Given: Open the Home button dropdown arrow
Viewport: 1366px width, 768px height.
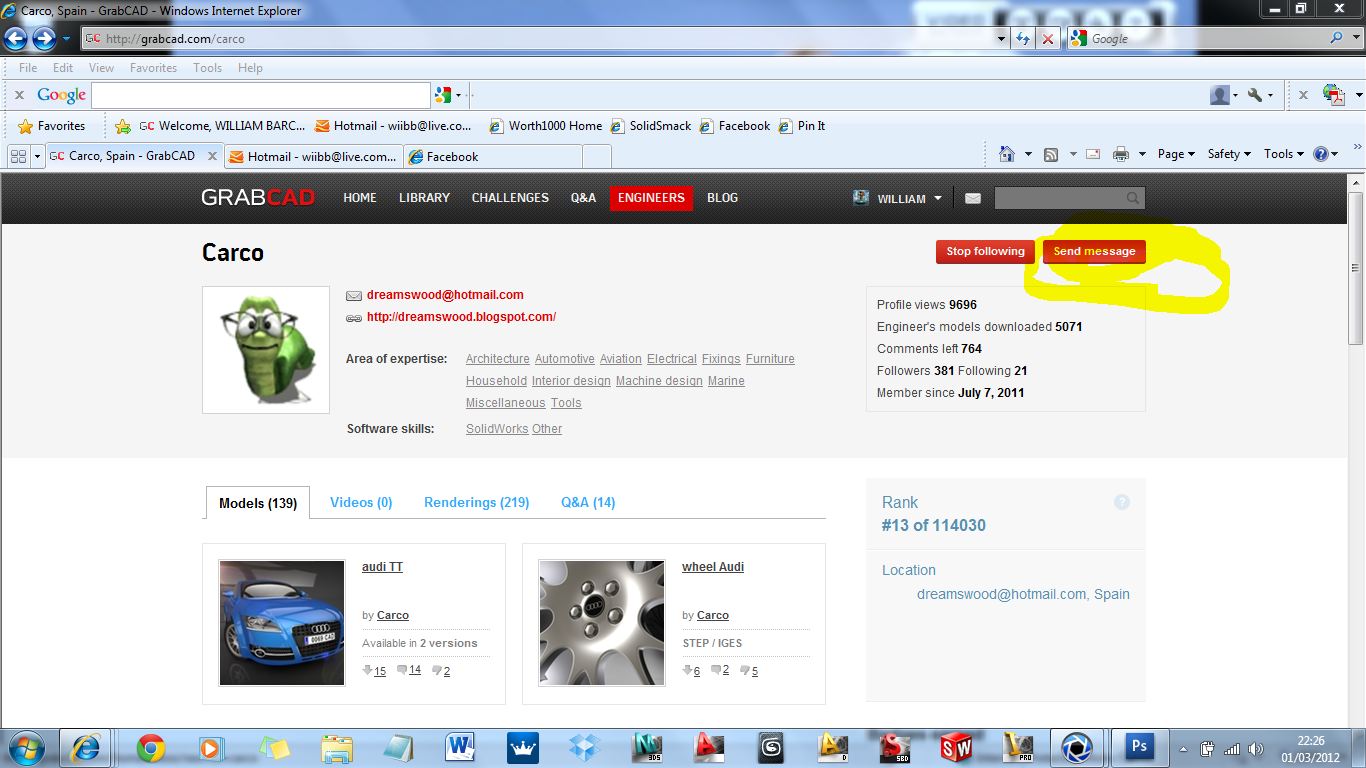Looking at the screenshot, I should point(1028,154).
